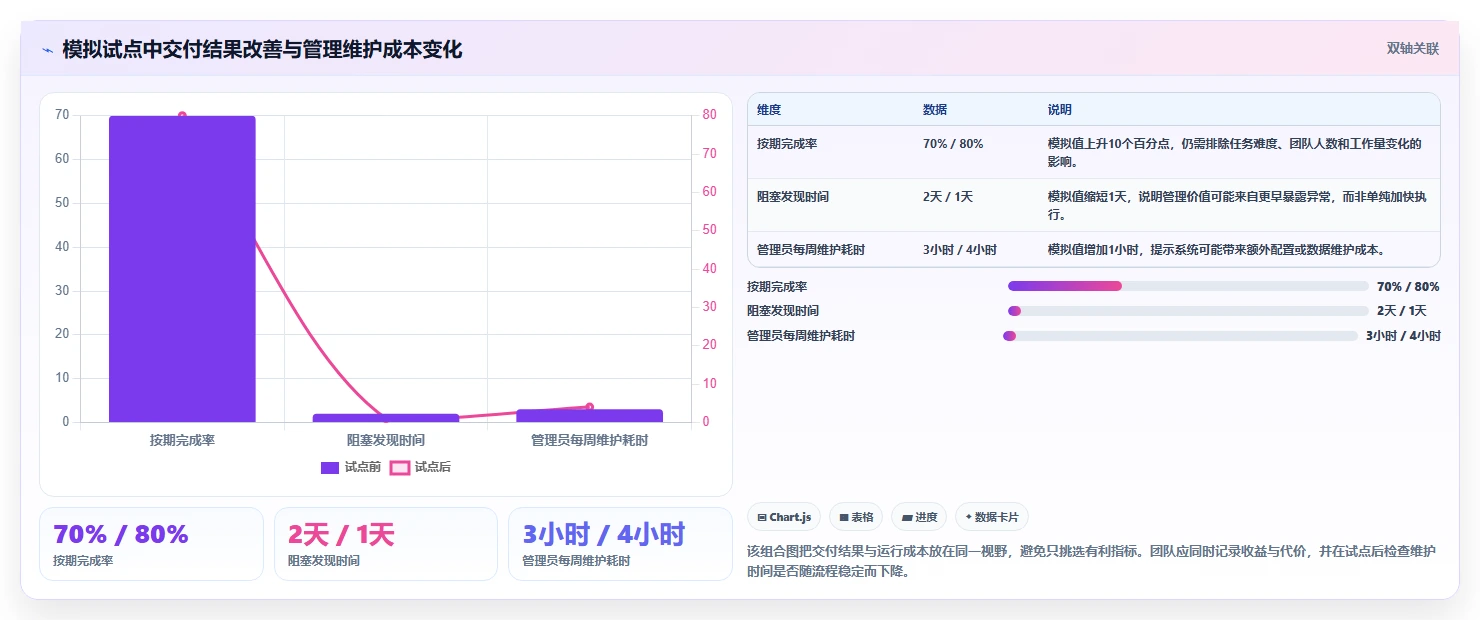Click the pink 40 right-axis tick label
1480x620 pixels.
tap(709, 269)
